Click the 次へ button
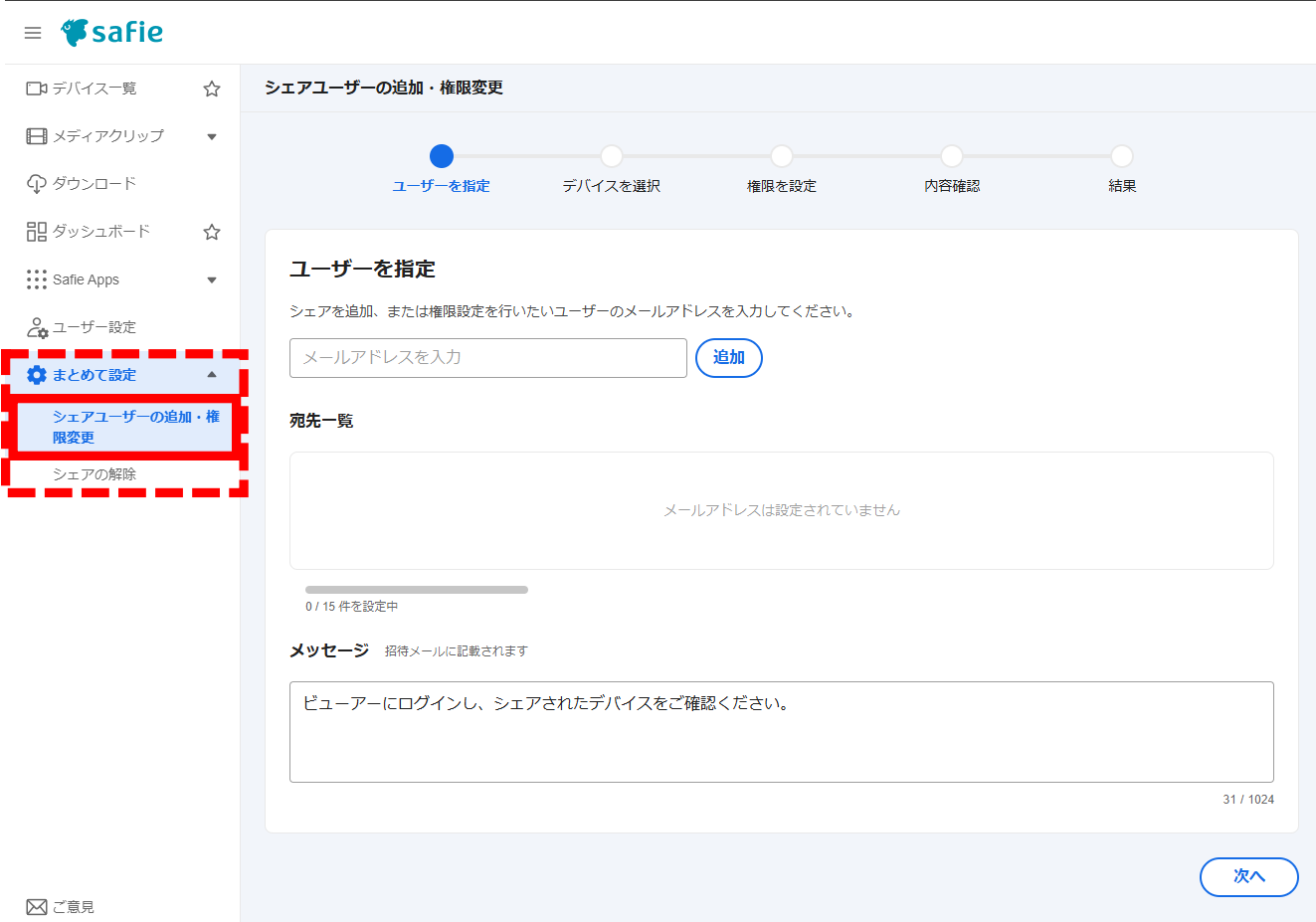Screen dimensions: 1316x922 (x=1248, y=876)
